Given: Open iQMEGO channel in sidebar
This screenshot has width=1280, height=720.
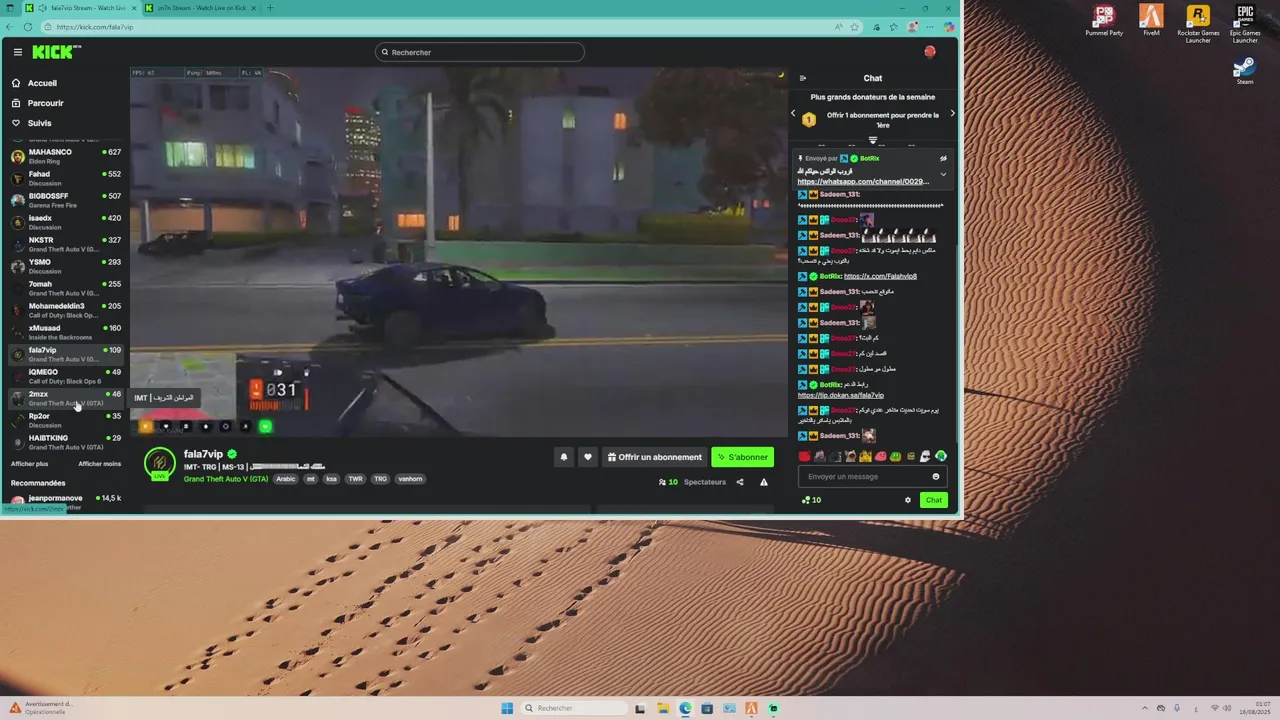Looking at the screenshot, I should pyautogui.click(x=65, y=376).
